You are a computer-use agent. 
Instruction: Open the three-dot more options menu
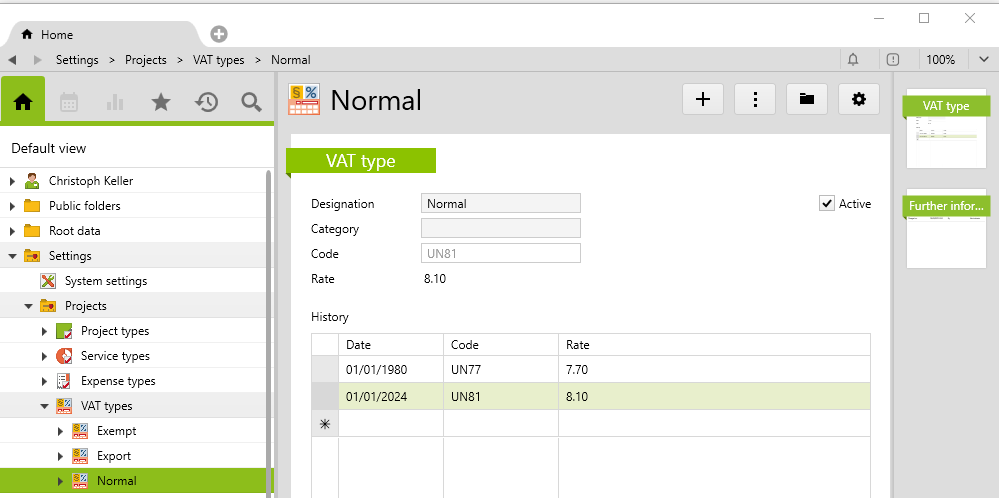click(x=755, y=99)
